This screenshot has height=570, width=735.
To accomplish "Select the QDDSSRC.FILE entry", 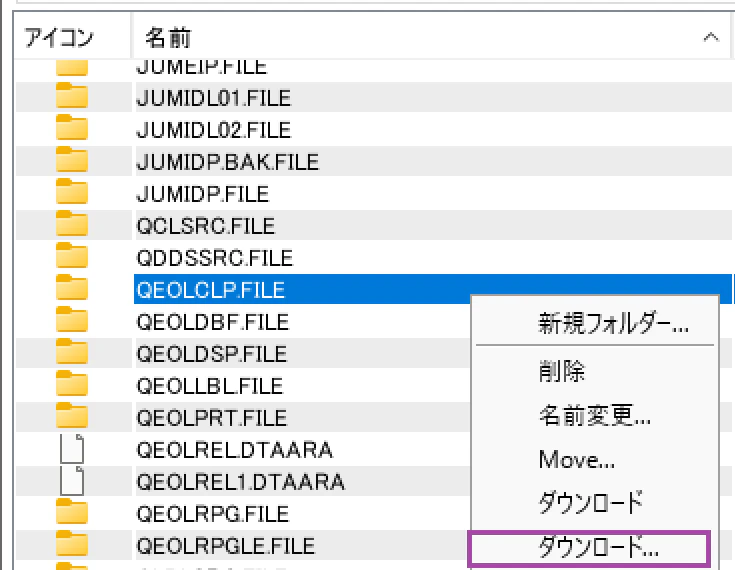I will pos(215,258).
